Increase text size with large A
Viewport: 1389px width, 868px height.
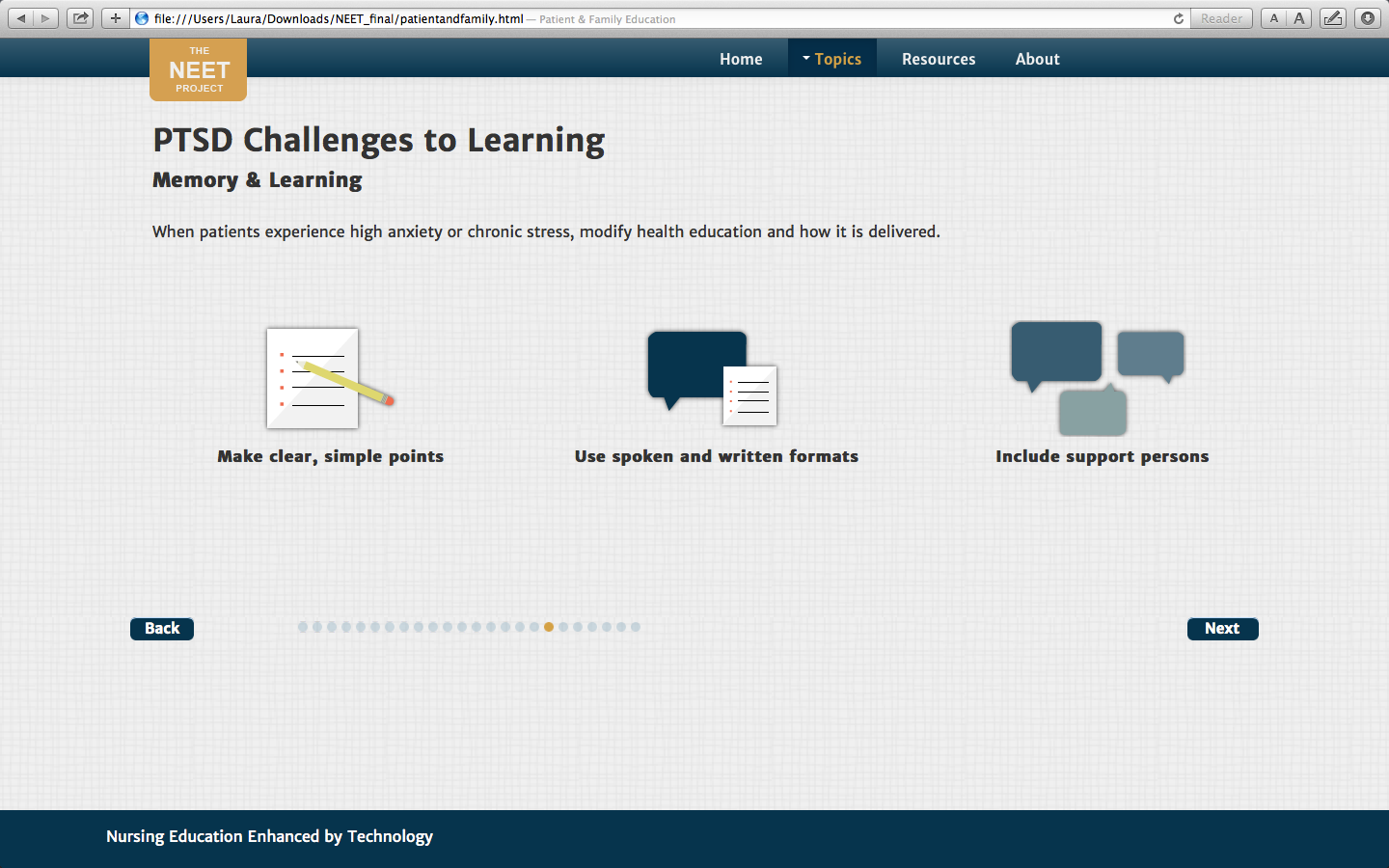(1298, 18)
